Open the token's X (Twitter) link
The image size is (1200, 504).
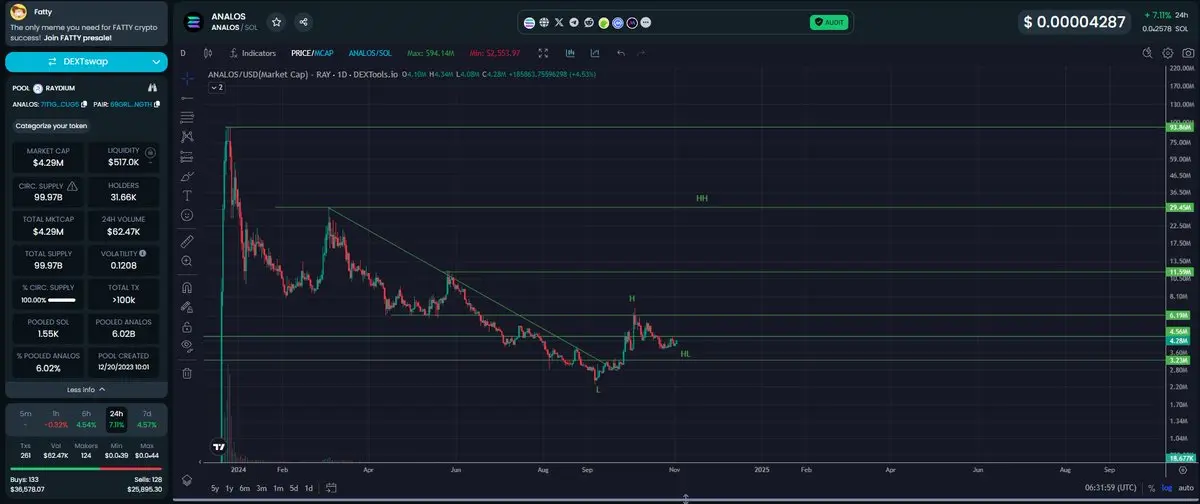click(x=558, y=21)
